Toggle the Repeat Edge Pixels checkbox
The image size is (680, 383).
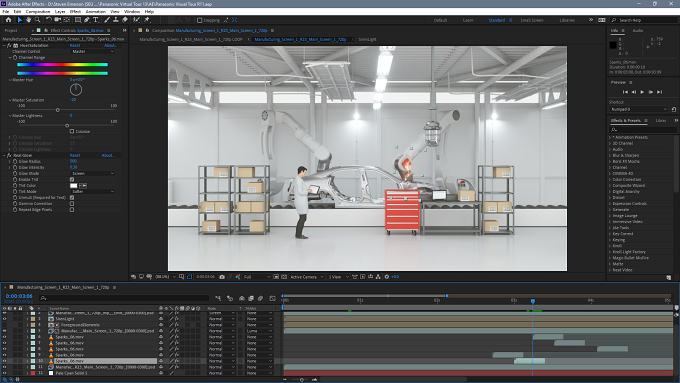pyautogui.click(x=72, y=210)
